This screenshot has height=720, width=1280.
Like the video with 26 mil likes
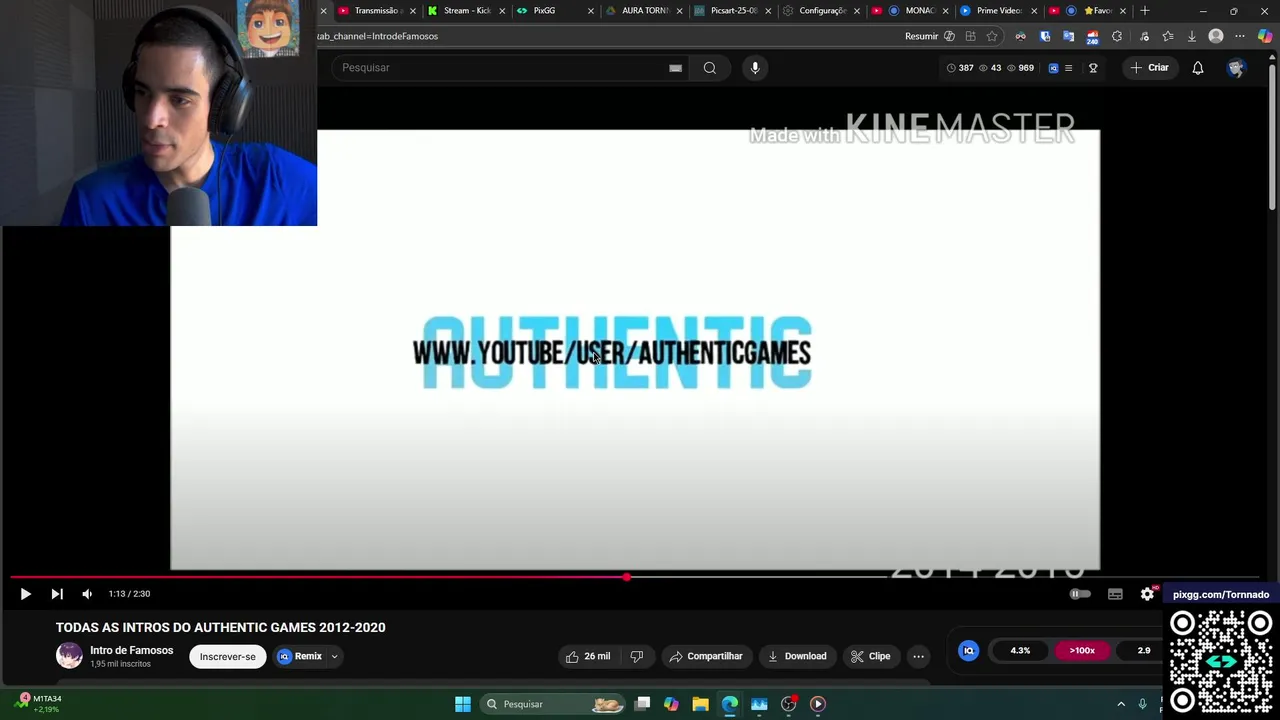(588, 656)
